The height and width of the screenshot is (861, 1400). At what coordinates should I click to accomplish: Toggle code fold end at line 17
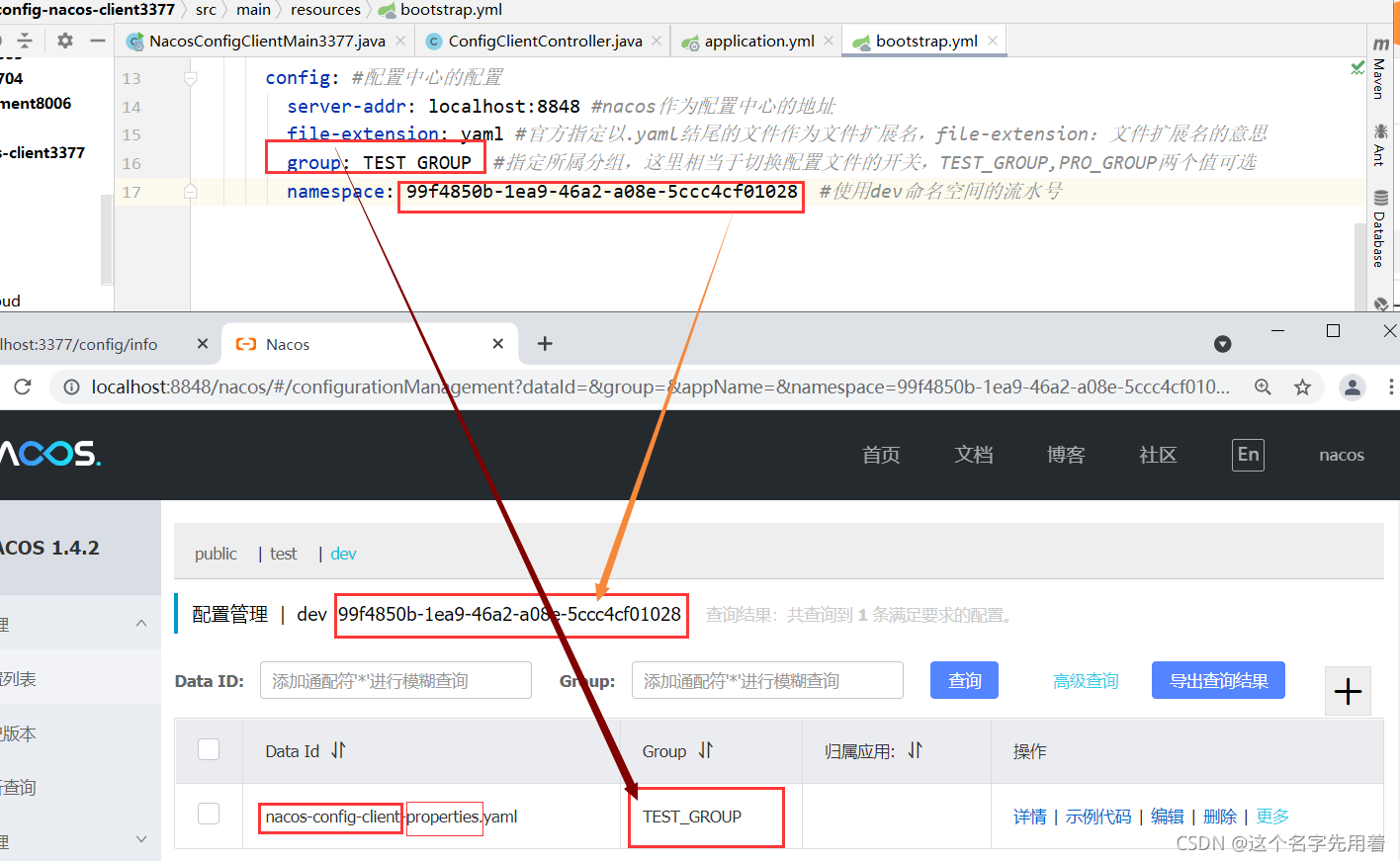tap(191, 192)
